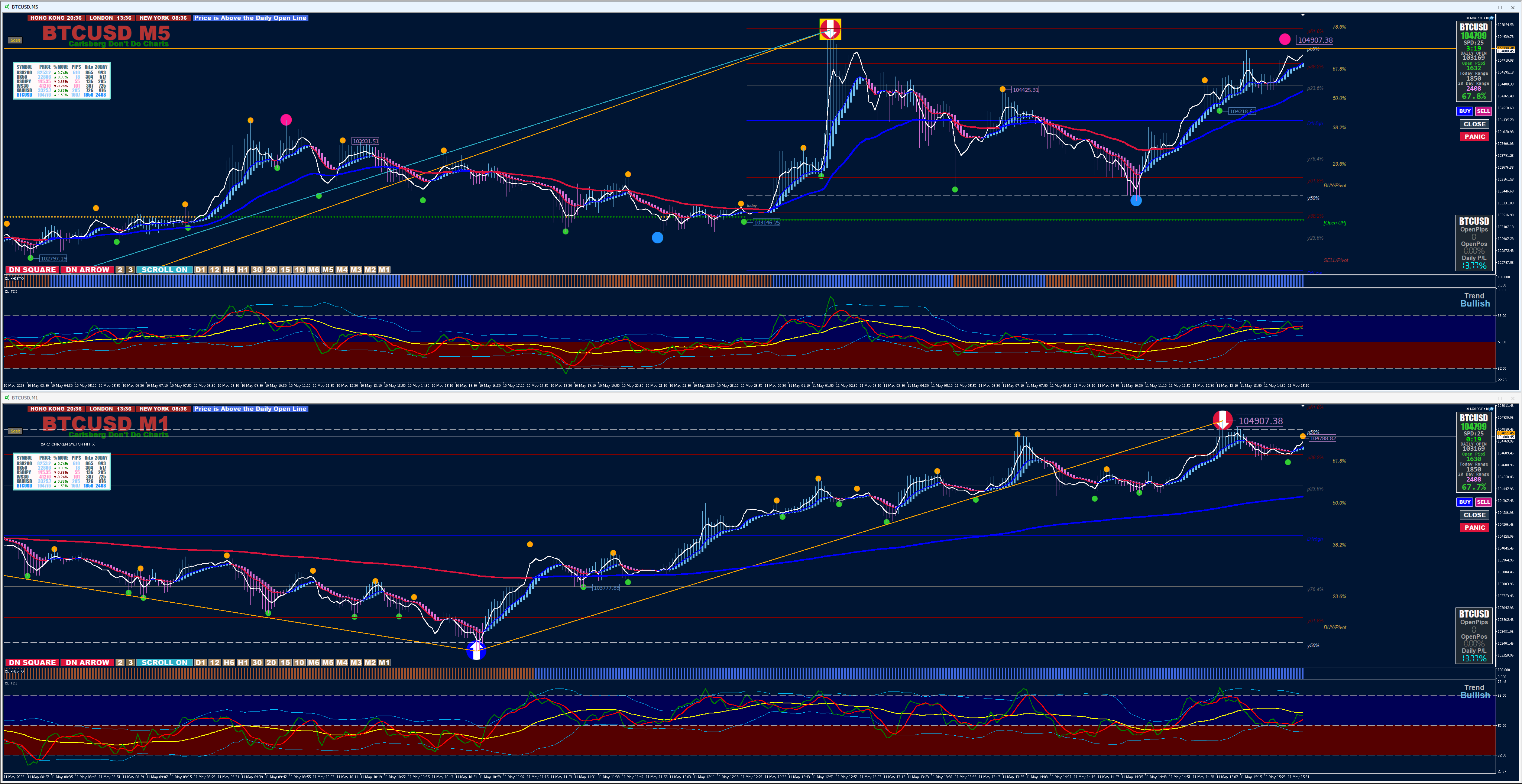
Task: Click the XU-XARDFX10 expert advisor icon in M5 chart
Action: 1491,18
